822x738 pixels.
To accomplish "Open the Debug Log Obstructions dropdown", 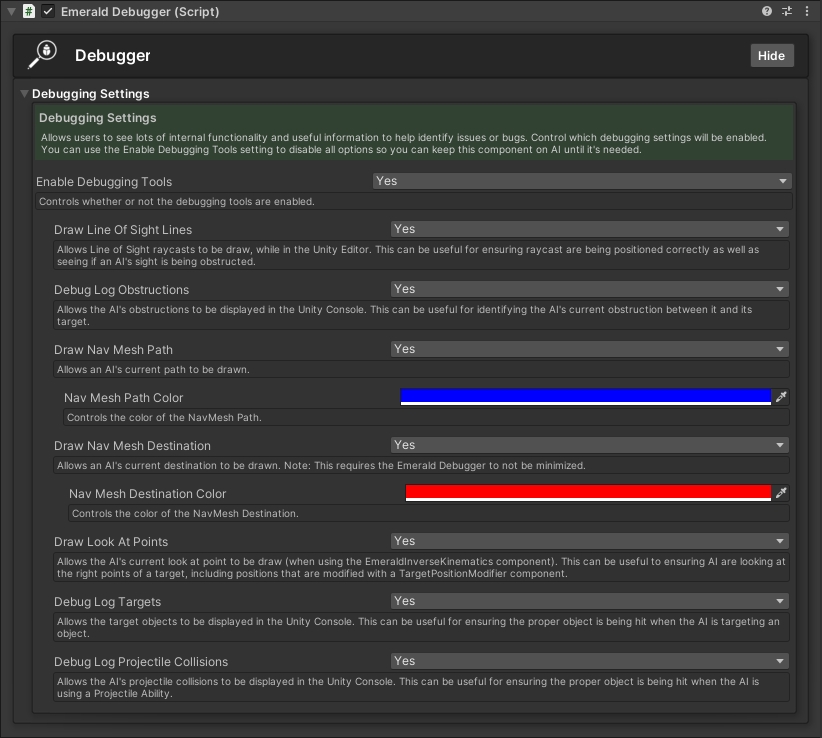I will tap(590, 289).
